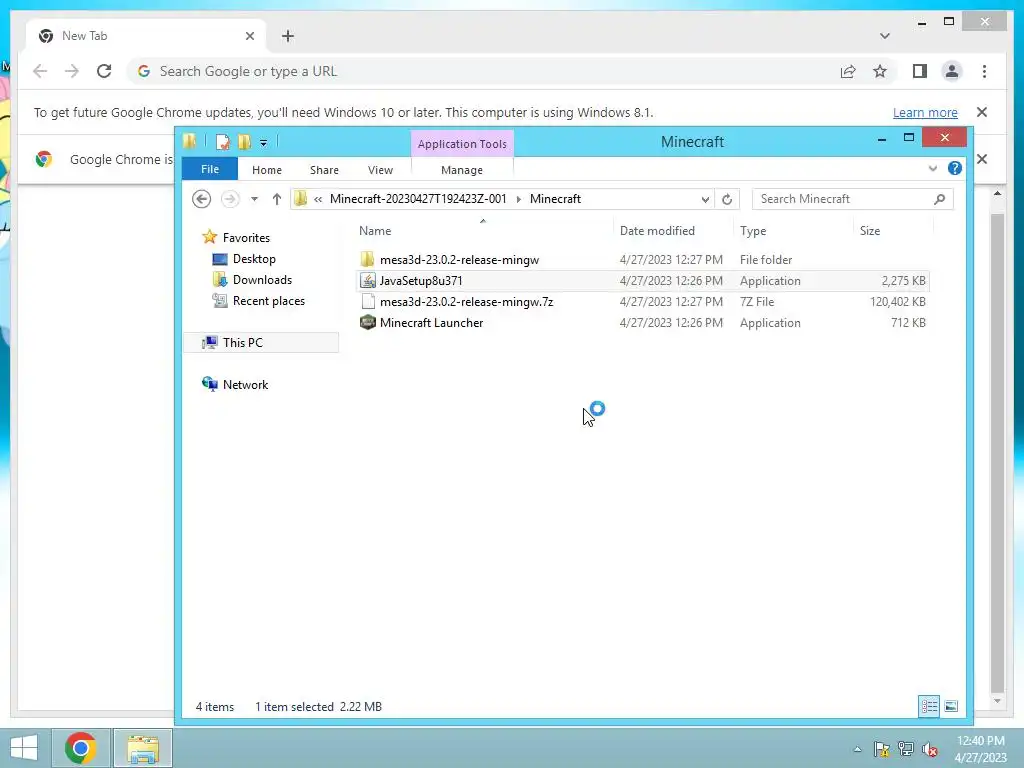Click the Learn more link in Chrome
Screen dimensions: 1024x768
(925, 112)
